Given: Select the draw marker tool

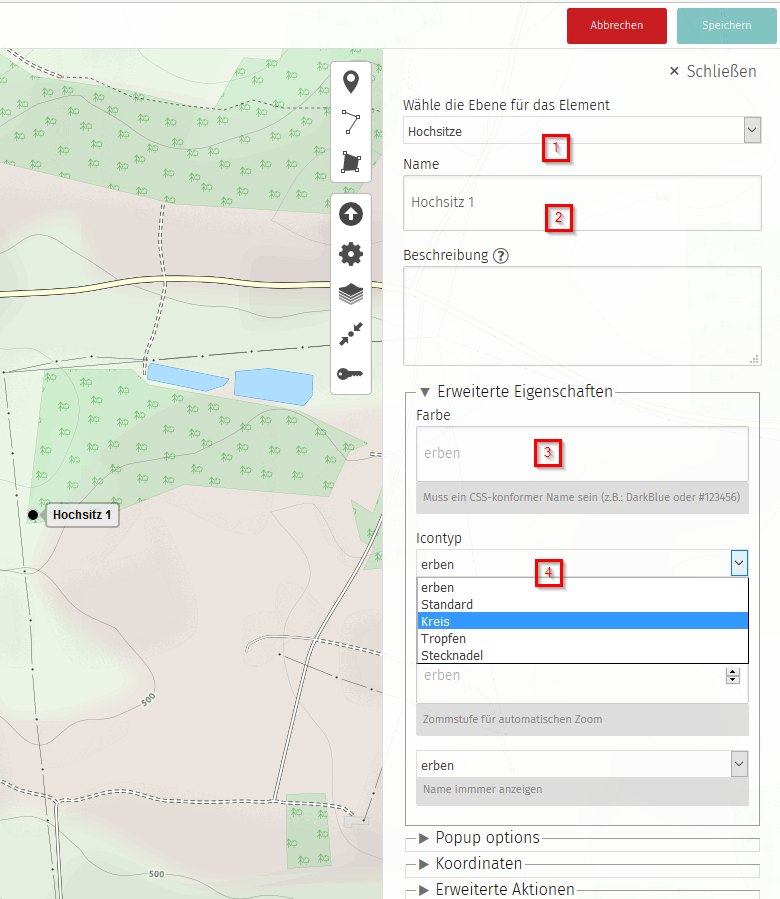Looking at the screenshot, I should point(351,82).
